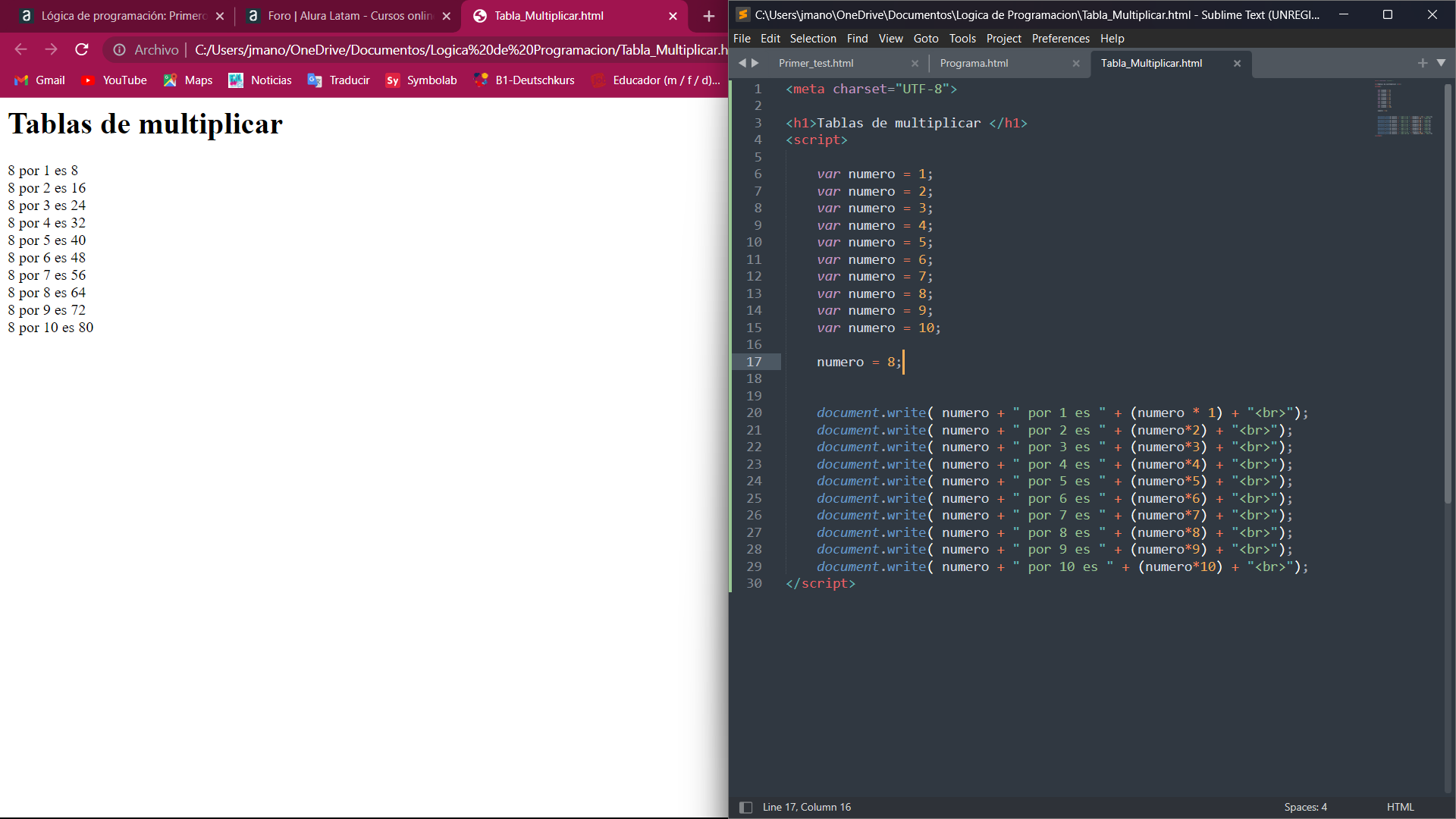Select Tabla_Multiplicar.html editor tab

pyautogui.click(x=1151, y=64)
